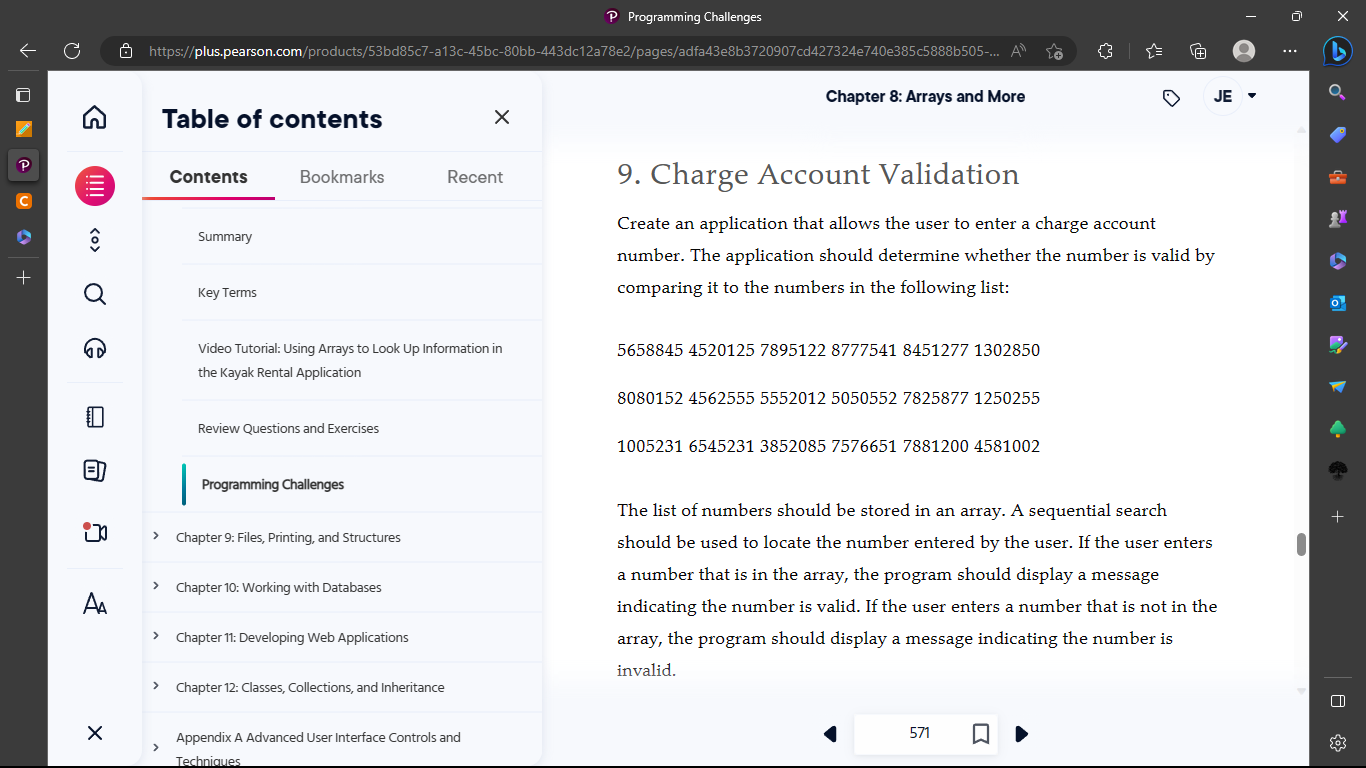Screen dimensions: 1366x768
Task: Open the video tutorials camera icon
Action: [x=94, y=532]
